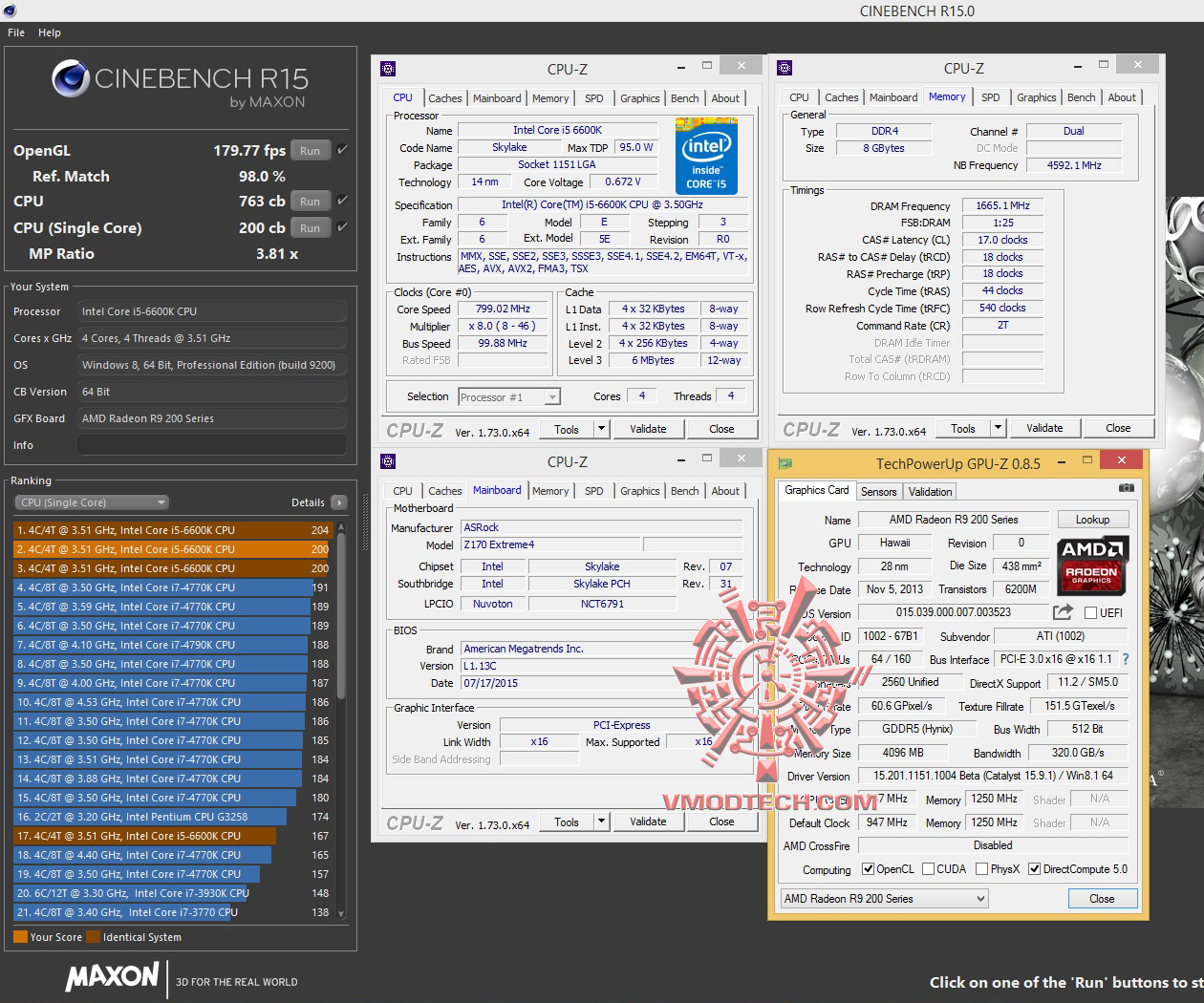Click the ranking list scrollbar thumb
Image resolution: width=1204 pixels, height=1003 pixels.
tap(340, 616)
